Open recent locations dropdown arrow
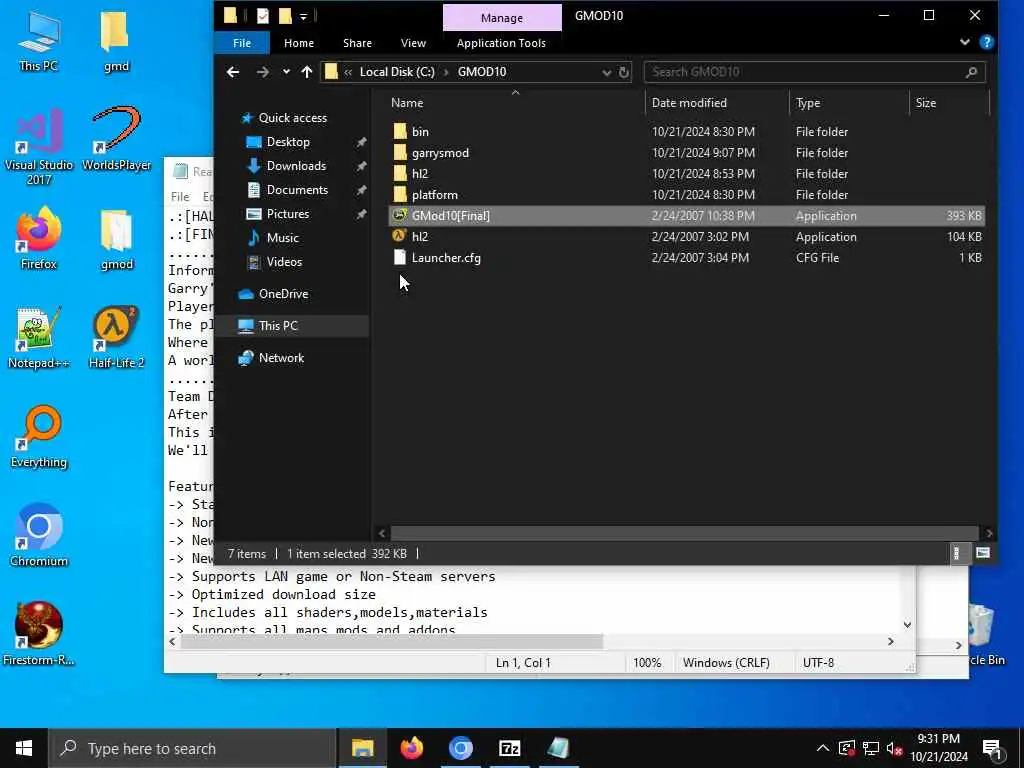The height and width of the screenshot is (768, 1024). pyautogui.click(x=286, y=72)
